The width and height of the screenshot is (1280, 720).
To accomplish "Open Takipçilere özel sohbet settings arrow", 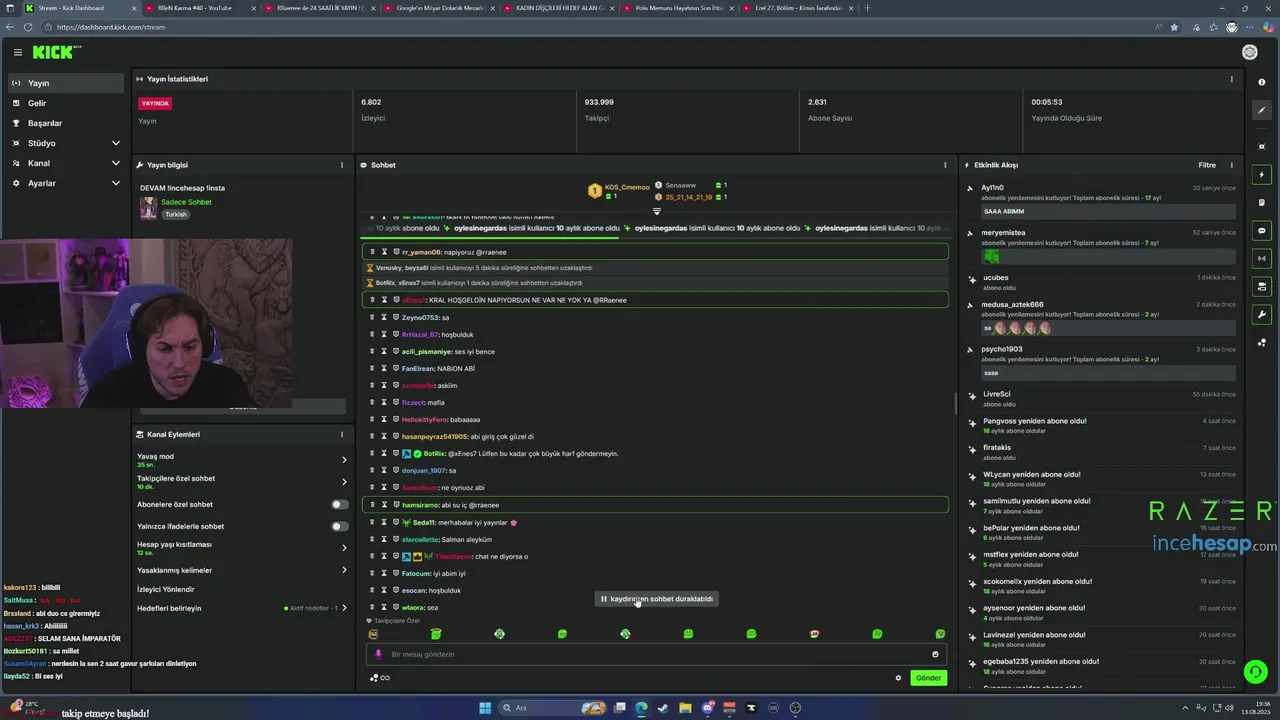I will click(x=344, y=482).
